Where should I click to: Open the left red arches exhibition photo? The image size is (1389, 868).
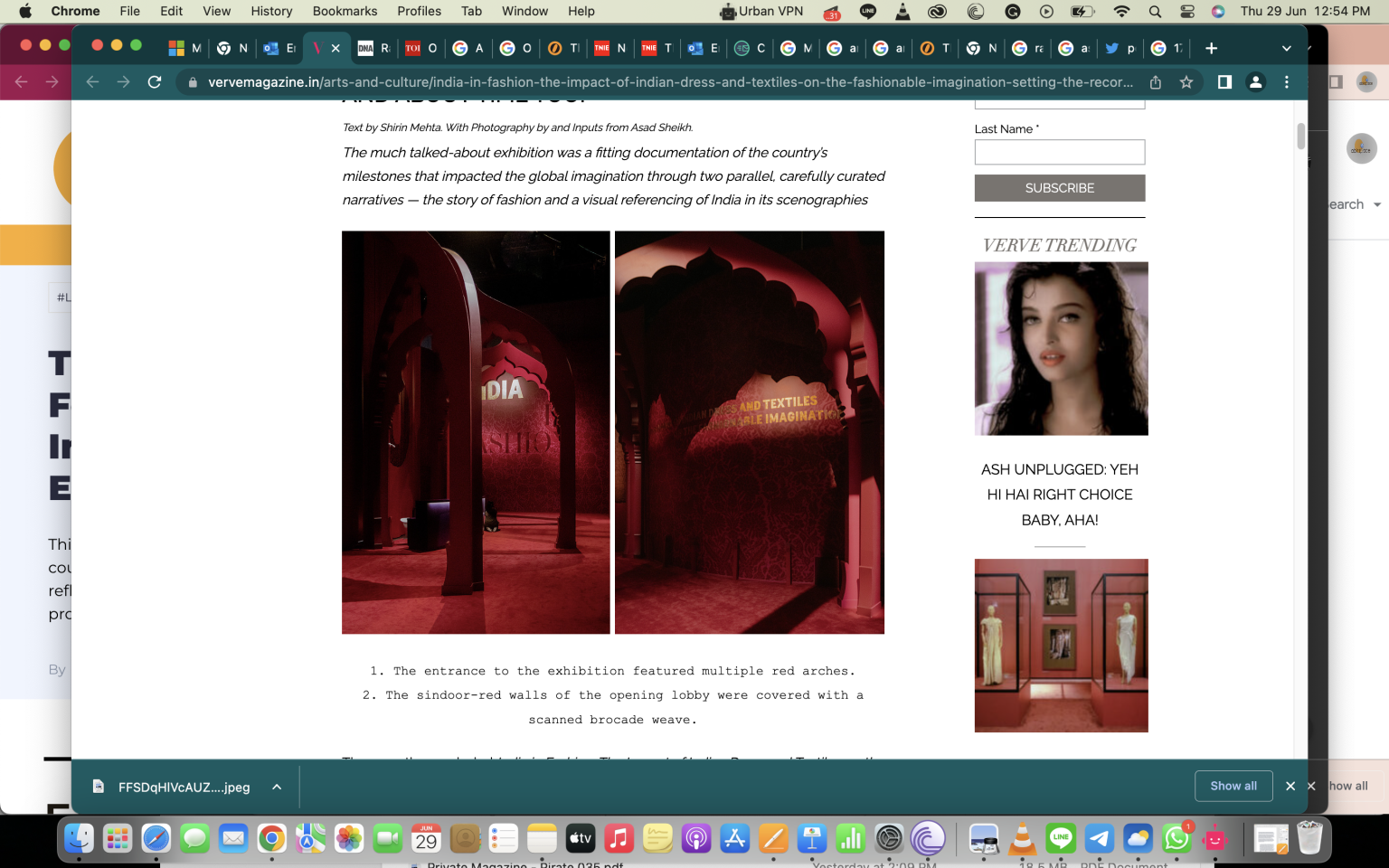pos(476,432)
